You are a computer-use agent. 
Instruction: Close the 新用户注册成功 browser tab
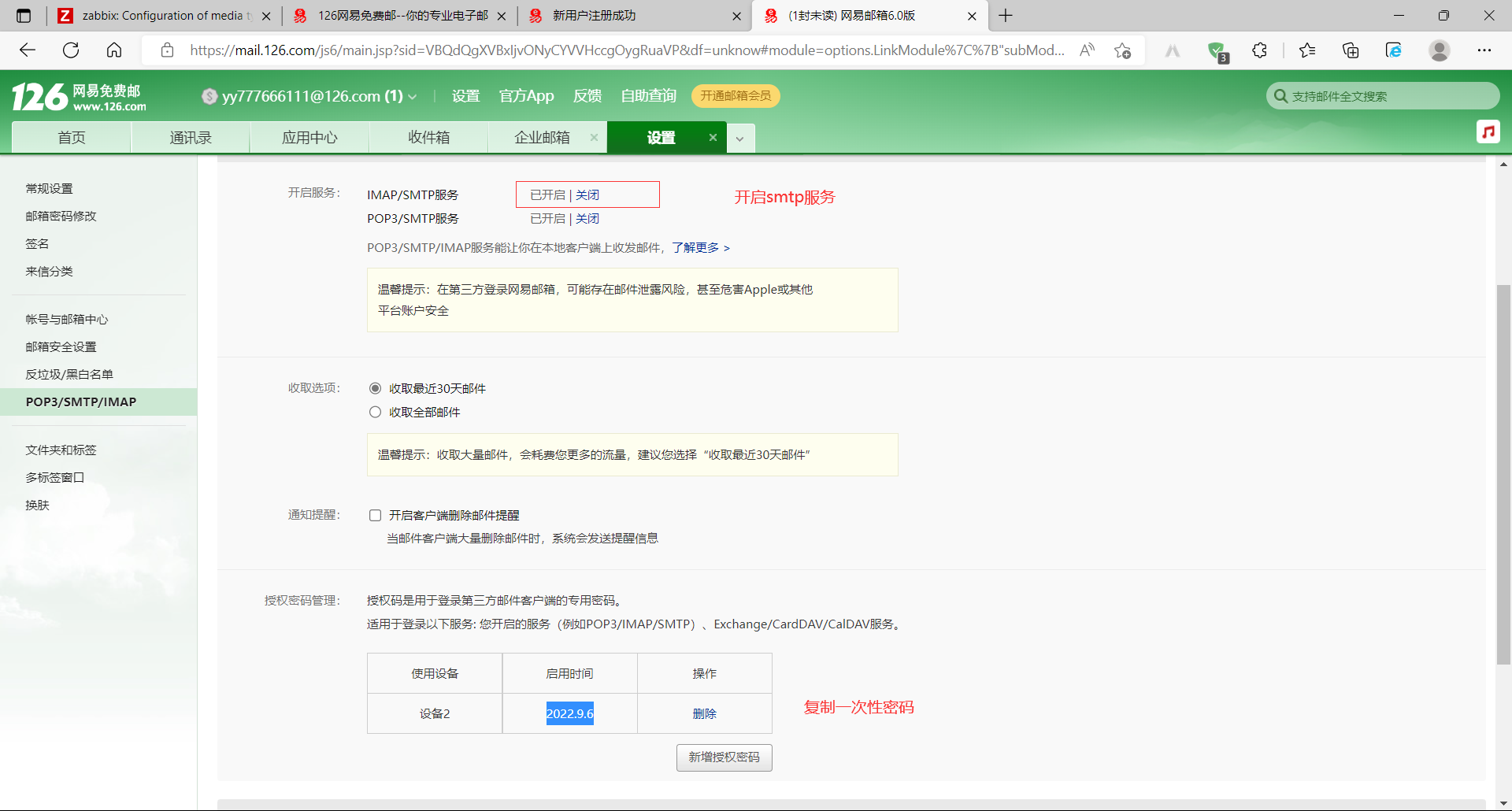tap(736, 16)
